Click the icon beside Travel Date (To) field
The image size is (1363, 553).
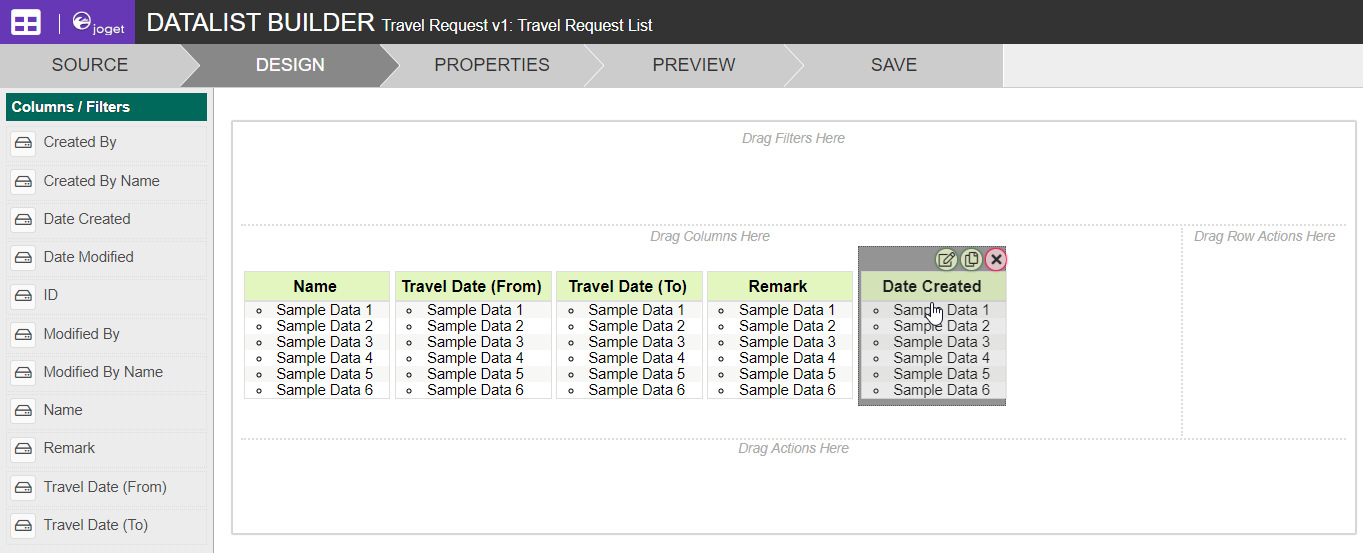tap(24, 526)
